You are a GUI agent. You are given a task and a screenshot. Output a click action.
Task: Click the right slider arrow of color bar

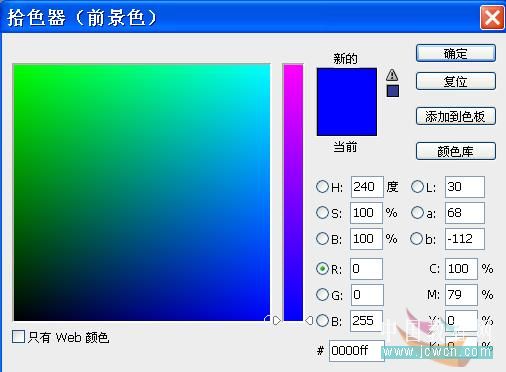click(309, 321)
